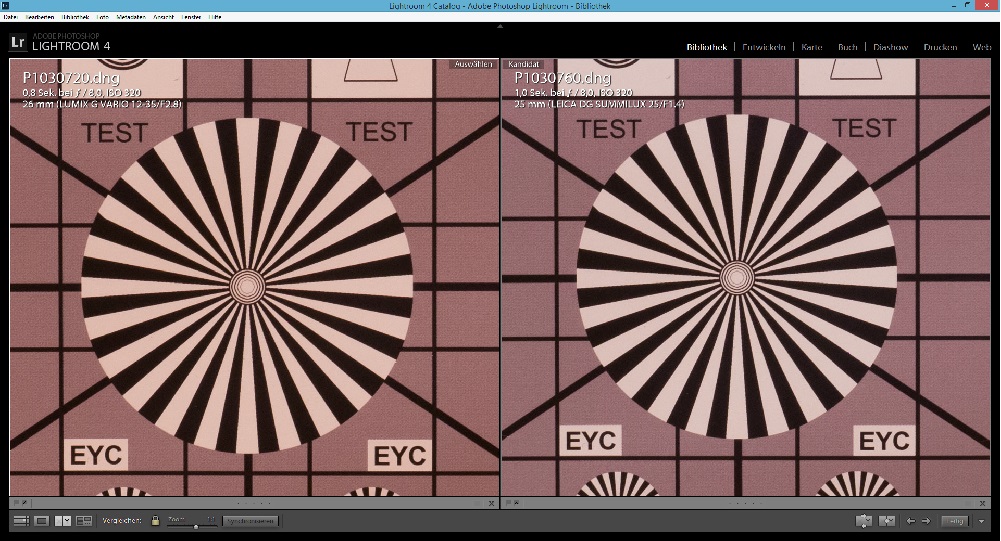Toggle the link focus lock icon
This screenshot has width=1001, height=541.
(x=155, y=521)
